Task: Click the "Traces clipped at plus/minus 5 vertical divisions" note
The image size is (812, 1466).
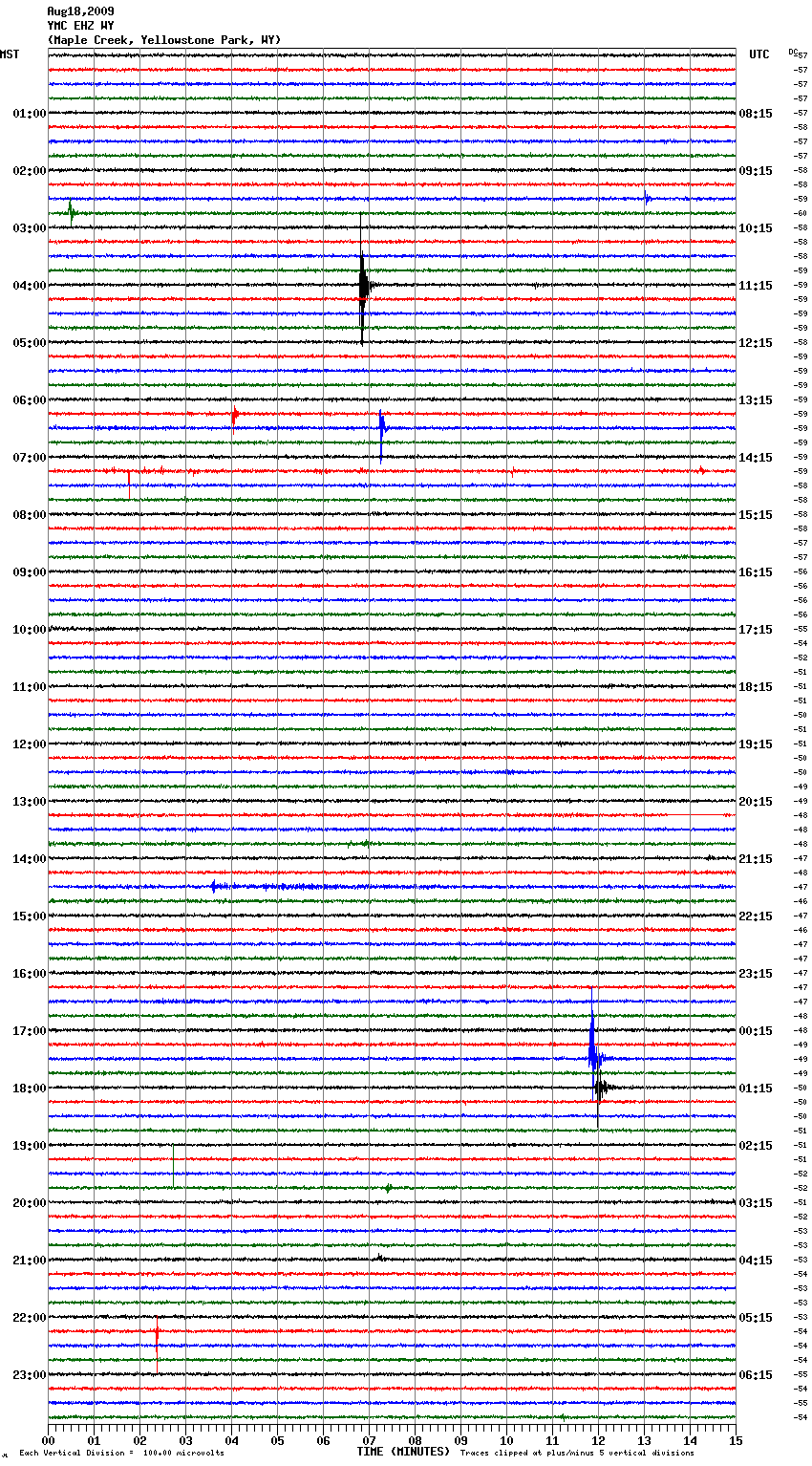Action: tap(577, 1453)
